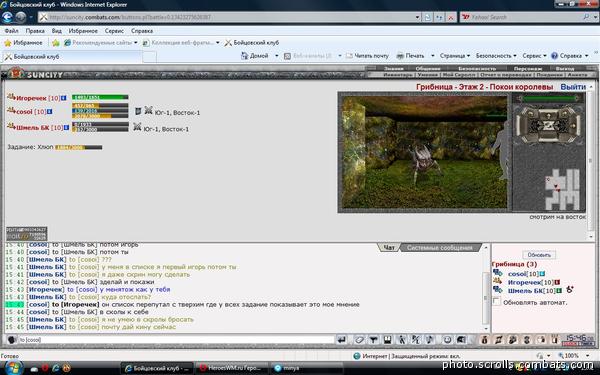600x375 pixels.
Task: Click the Windows Start button
Action: [13, 368]
